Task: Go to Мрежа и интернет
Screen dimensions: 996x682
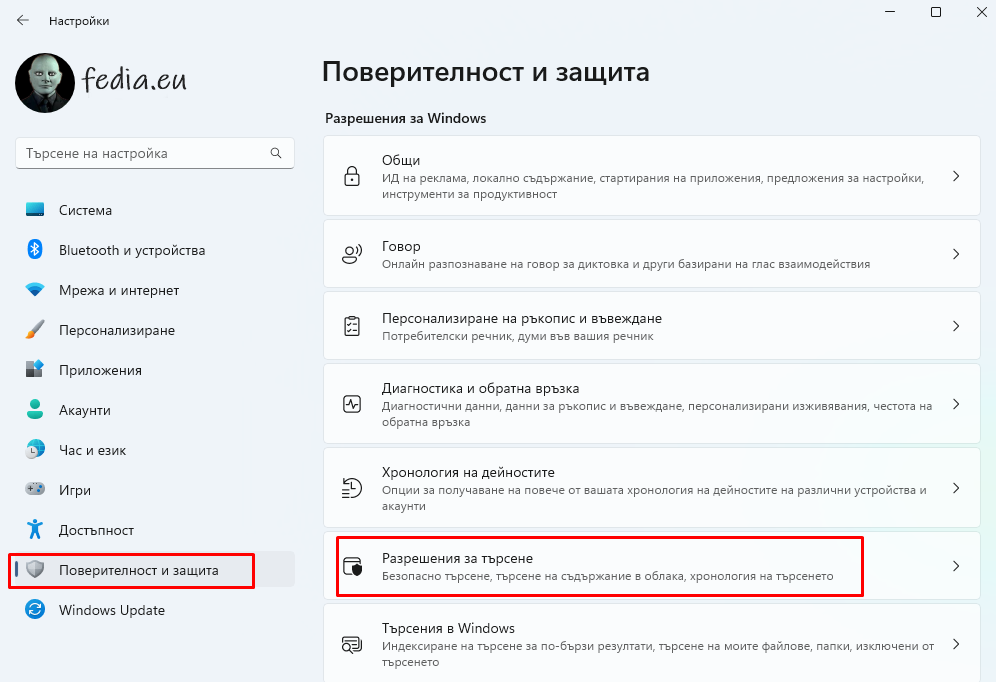Action: pos(154,290)
